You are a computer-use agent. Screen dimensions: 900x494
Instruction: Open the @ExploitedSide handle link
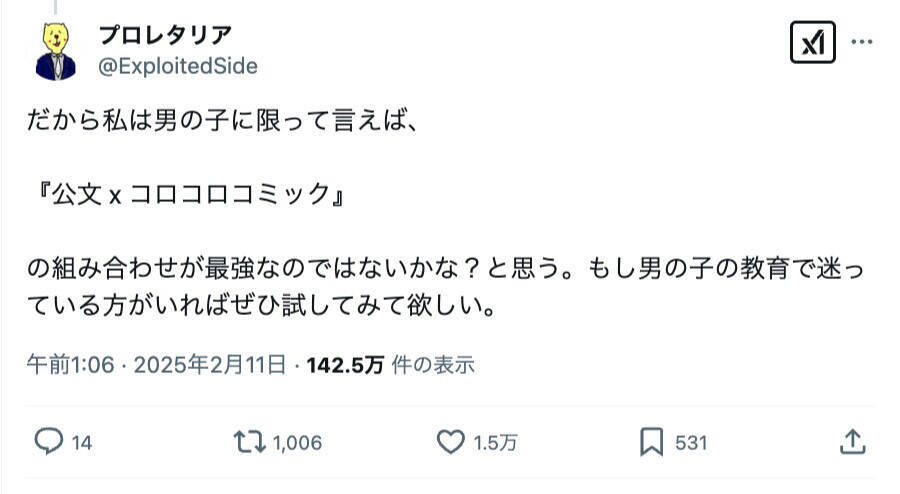click(x=177, y=66)
